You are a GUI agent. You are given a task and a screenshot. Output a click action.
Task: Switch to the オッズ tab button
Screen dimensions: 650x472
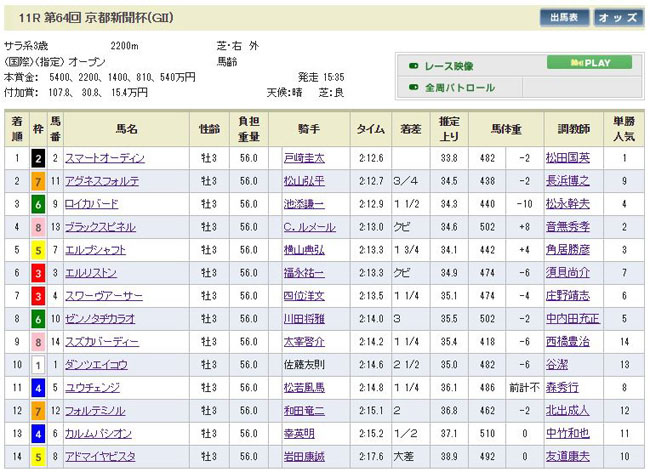coord(618,17)
